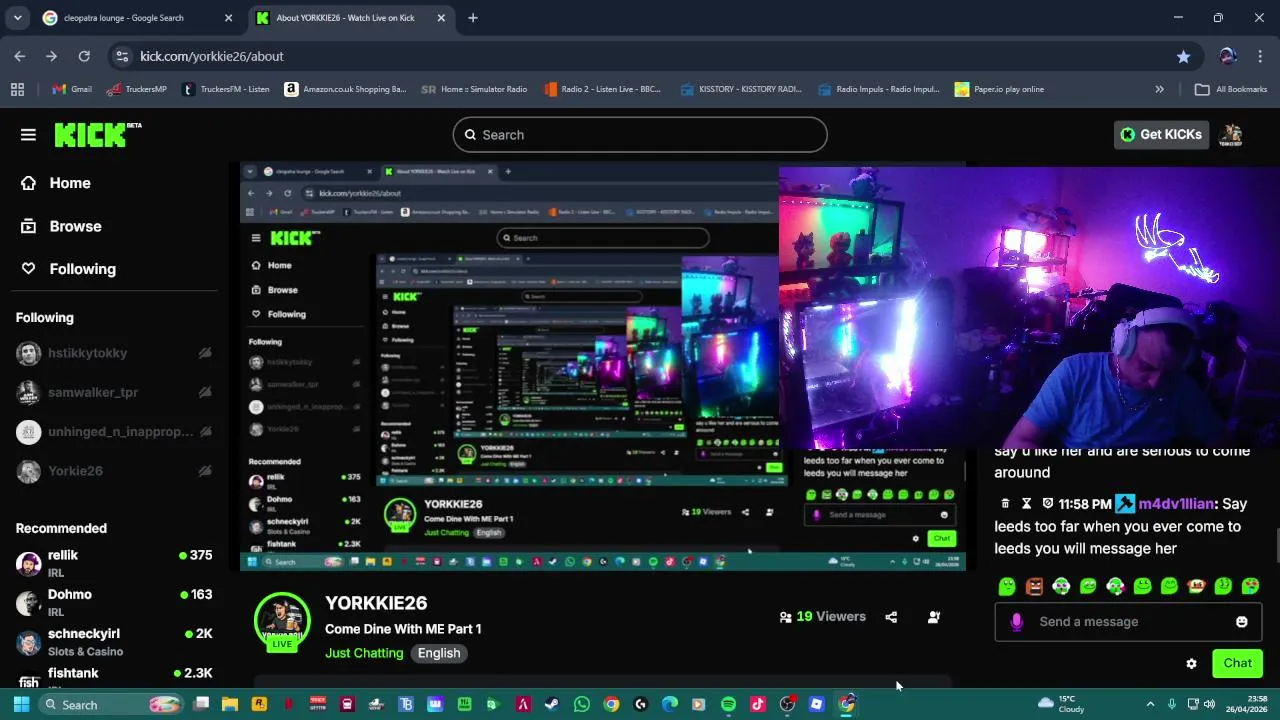Open the tab search dropdown in Chrome
1280x720 pixels.
(17, 18)
